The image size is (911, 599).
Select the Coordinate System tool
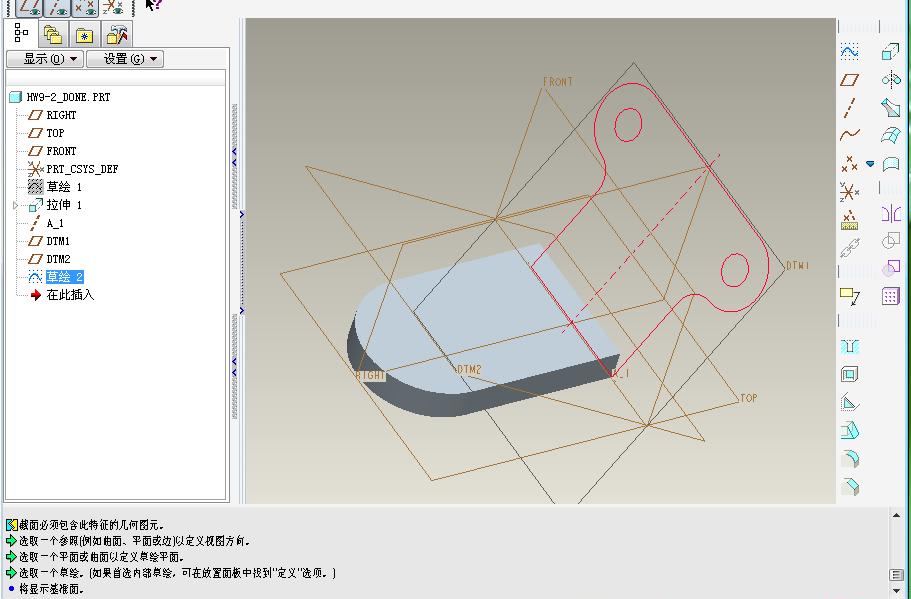point(849,192)
